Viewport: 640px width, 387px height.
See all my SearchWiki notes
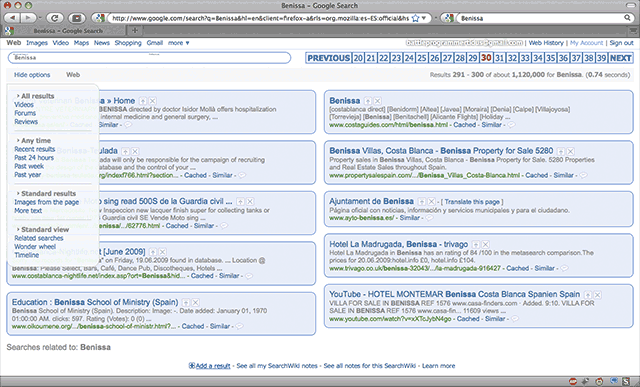coord(277,366)
